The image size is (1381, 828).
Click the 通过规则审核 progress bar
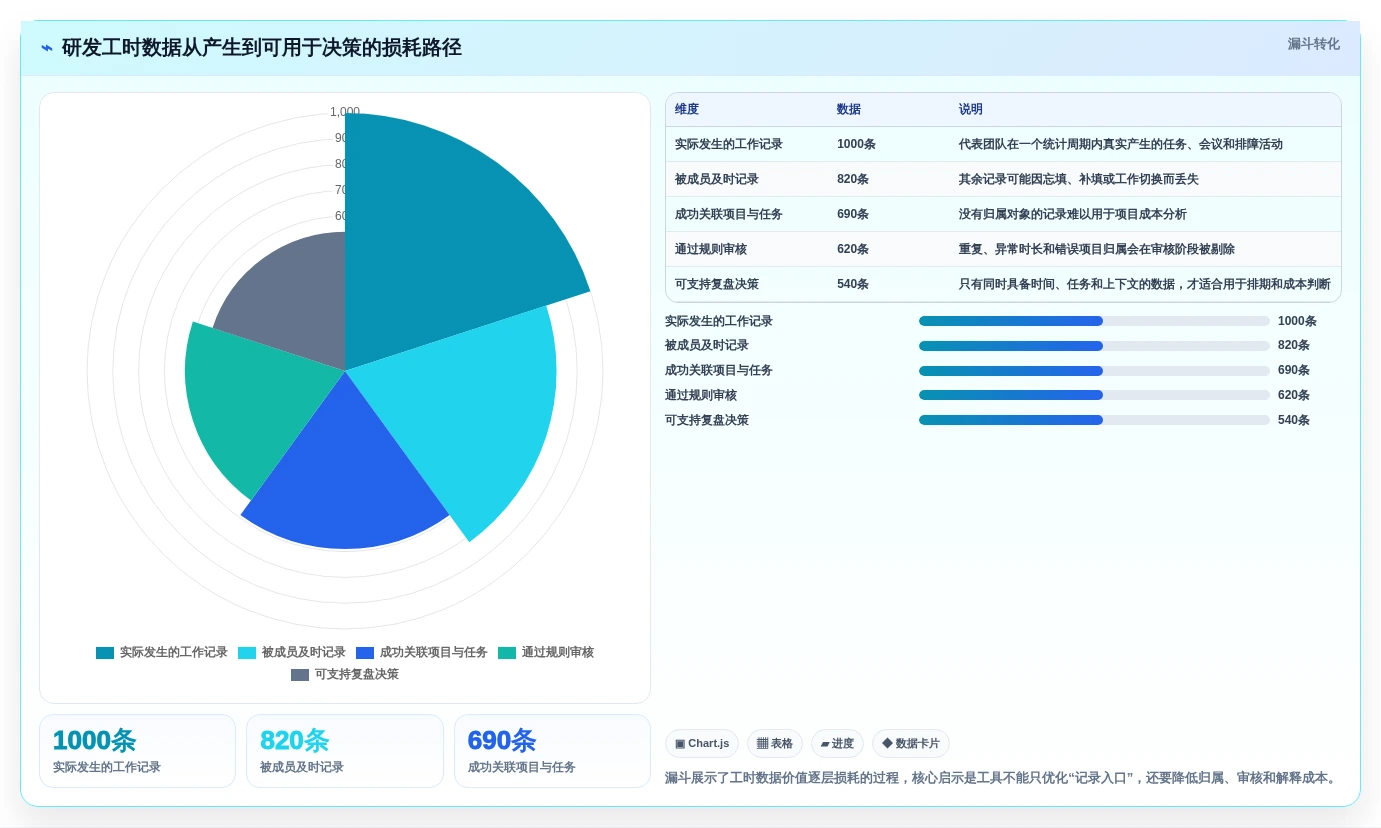pyautogui.click(x=1094, y=395)
